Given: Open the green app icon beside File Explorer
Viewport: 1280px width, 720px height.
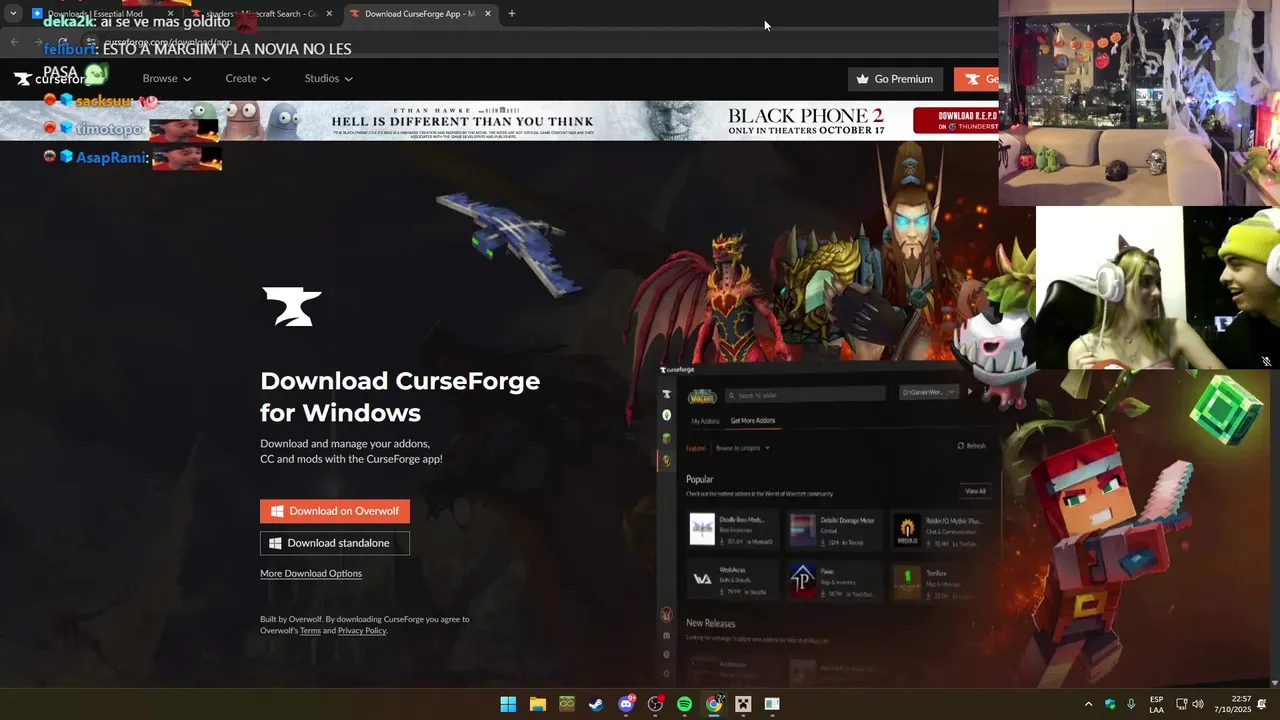Looking at the screenshot, I should [x=567, y=704].
